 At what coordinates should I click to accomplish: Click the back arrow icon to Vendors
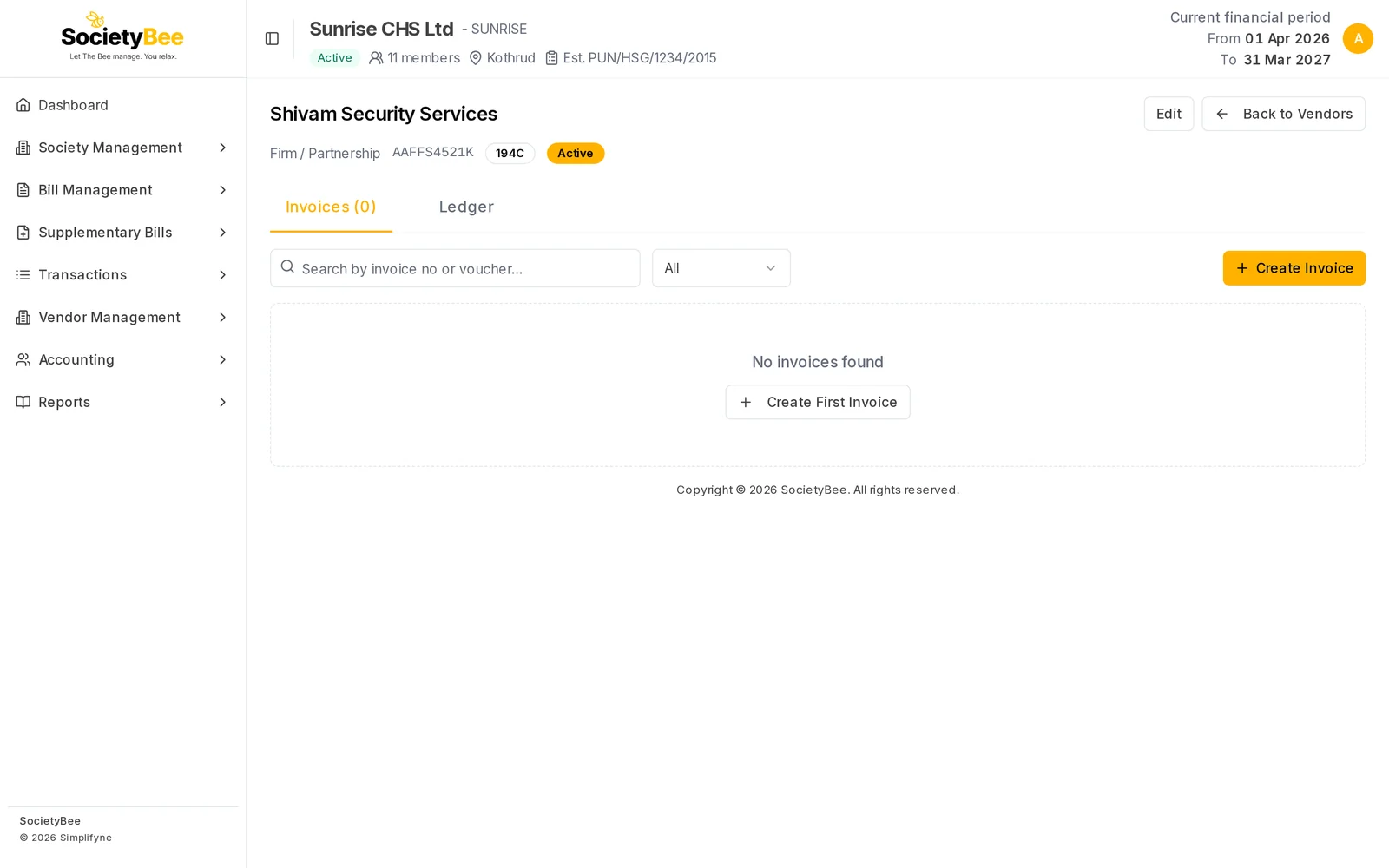pos(1221,114)
